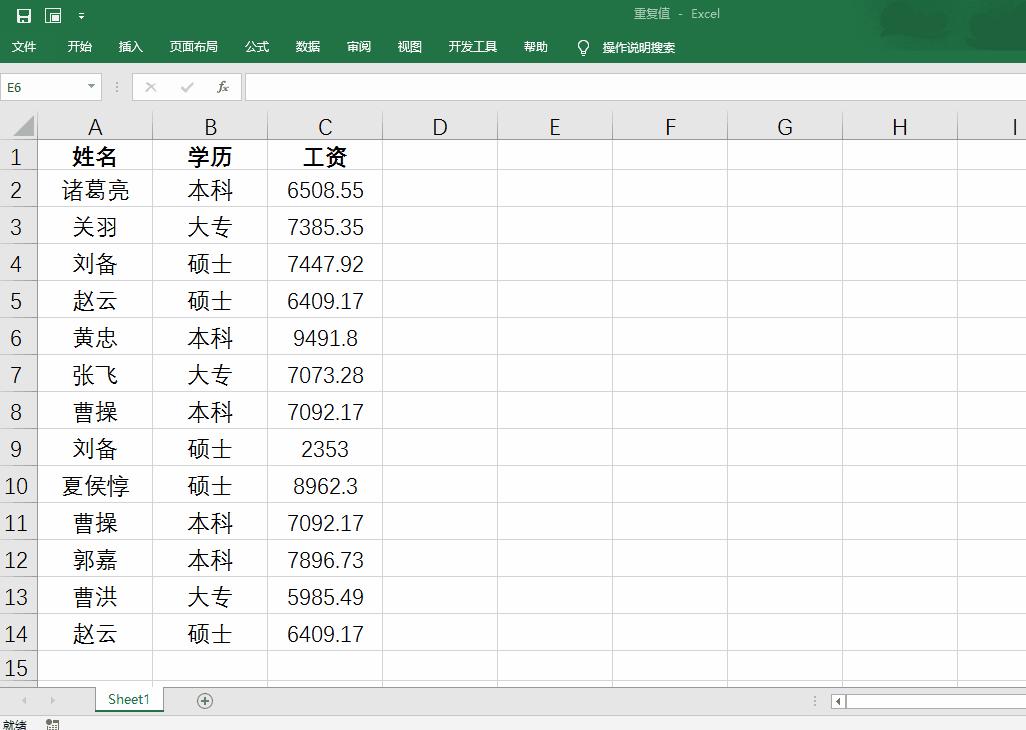Screen dimensions: 1026x730
Task: Open the 开发工具 ribbon tab
Action: (472, 47)
